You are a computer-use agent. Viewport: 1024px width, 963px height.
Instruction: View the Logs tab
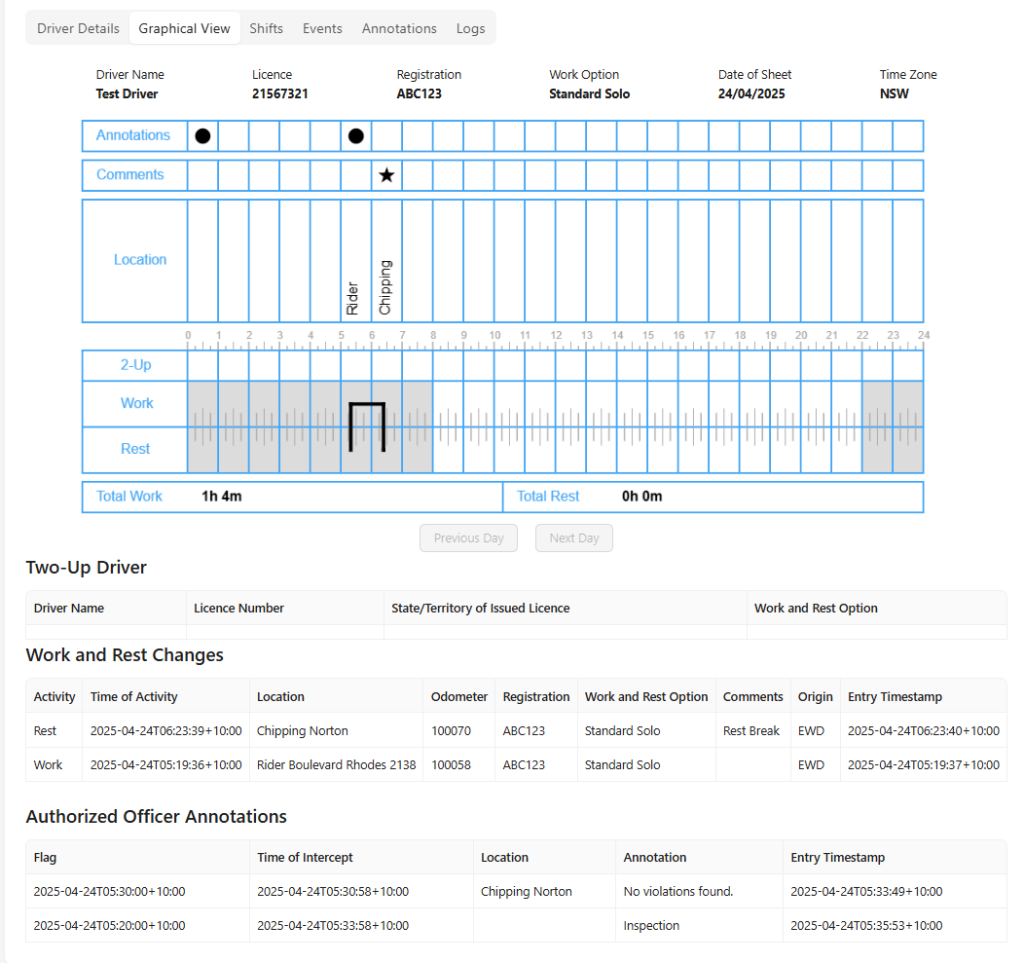tap(470, 28)
